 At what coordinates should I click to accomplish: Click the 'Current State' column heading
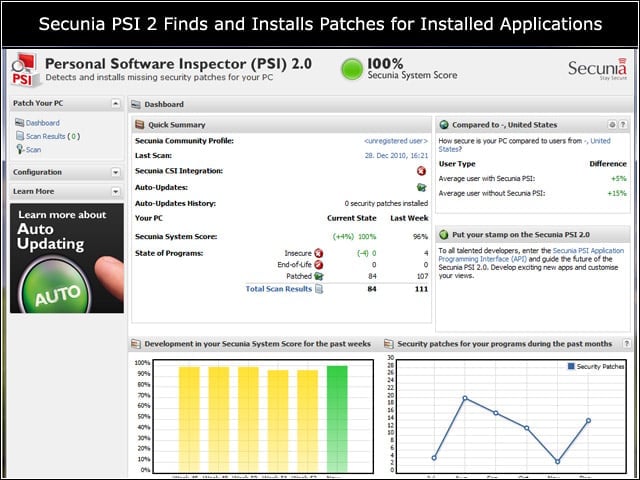coord(351,218)
